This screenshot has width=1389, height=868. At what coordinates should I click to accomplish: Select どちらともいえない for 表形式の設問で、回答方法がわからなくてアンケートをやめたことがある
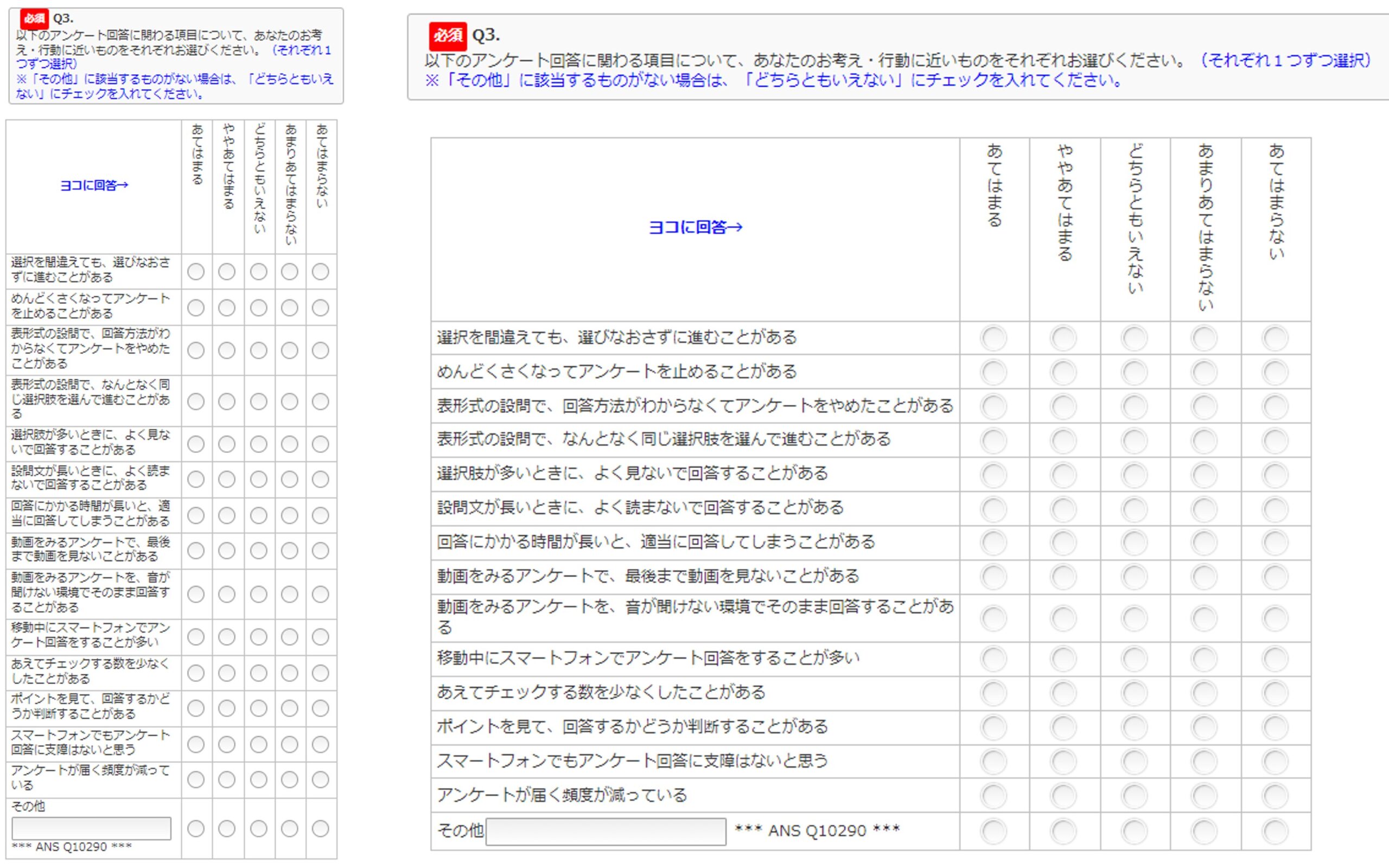(1133, 406)
